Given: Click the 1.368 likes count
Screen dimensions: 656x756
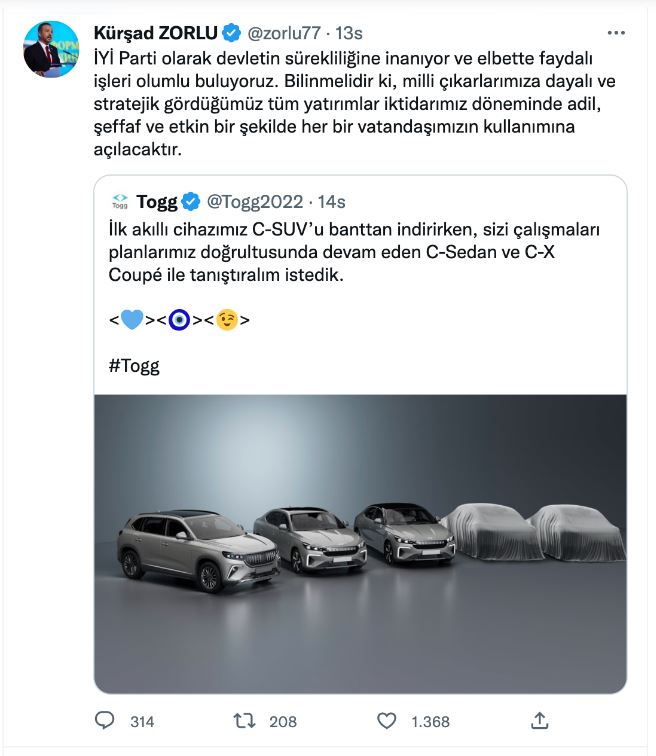Looking at the screenshot, I should coord(430,721).
